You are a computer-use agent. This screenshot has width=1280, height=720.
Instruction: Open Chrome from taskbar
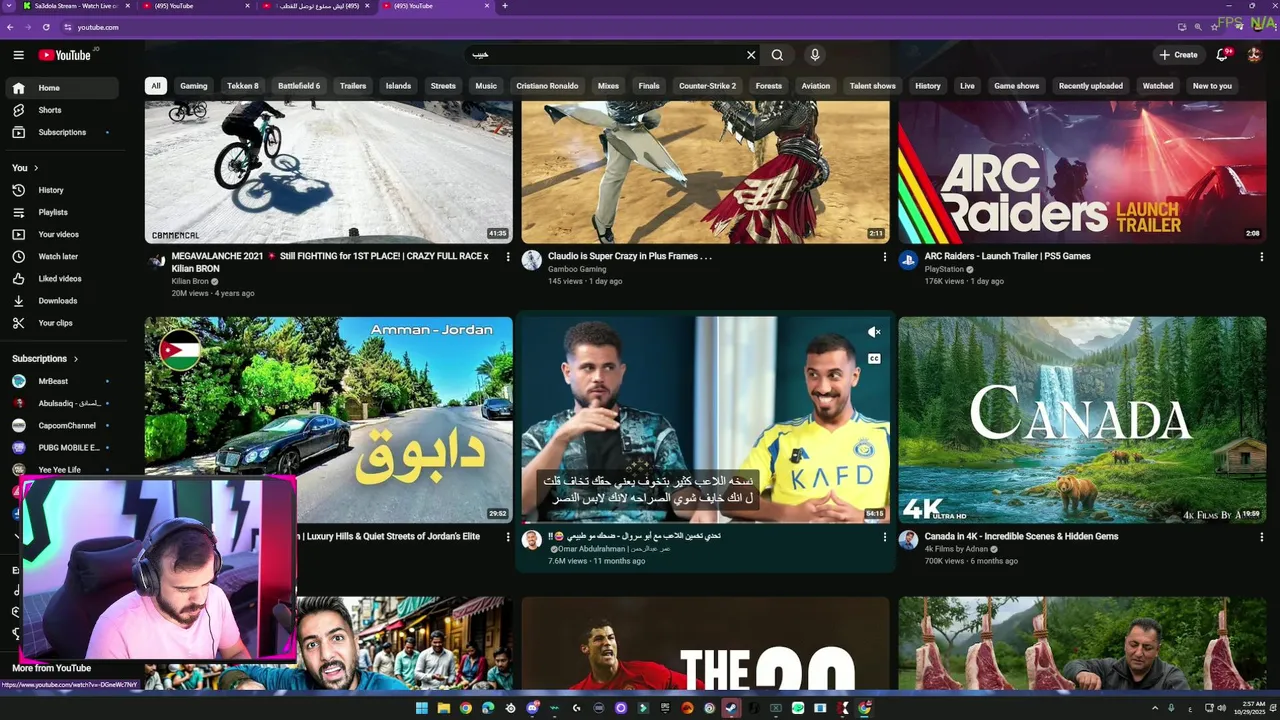tap(465, 708)
